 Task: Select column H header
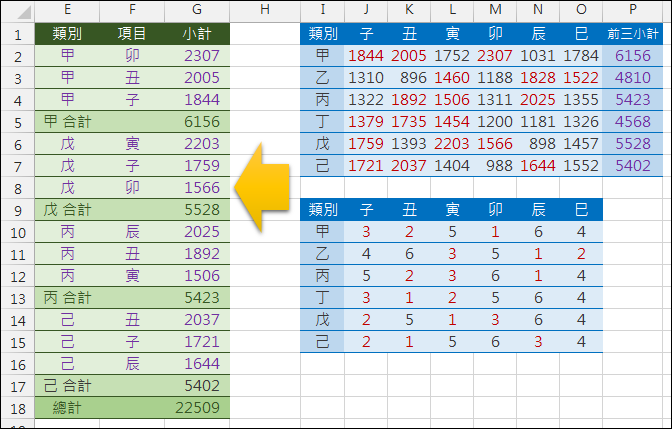[265, 9]
